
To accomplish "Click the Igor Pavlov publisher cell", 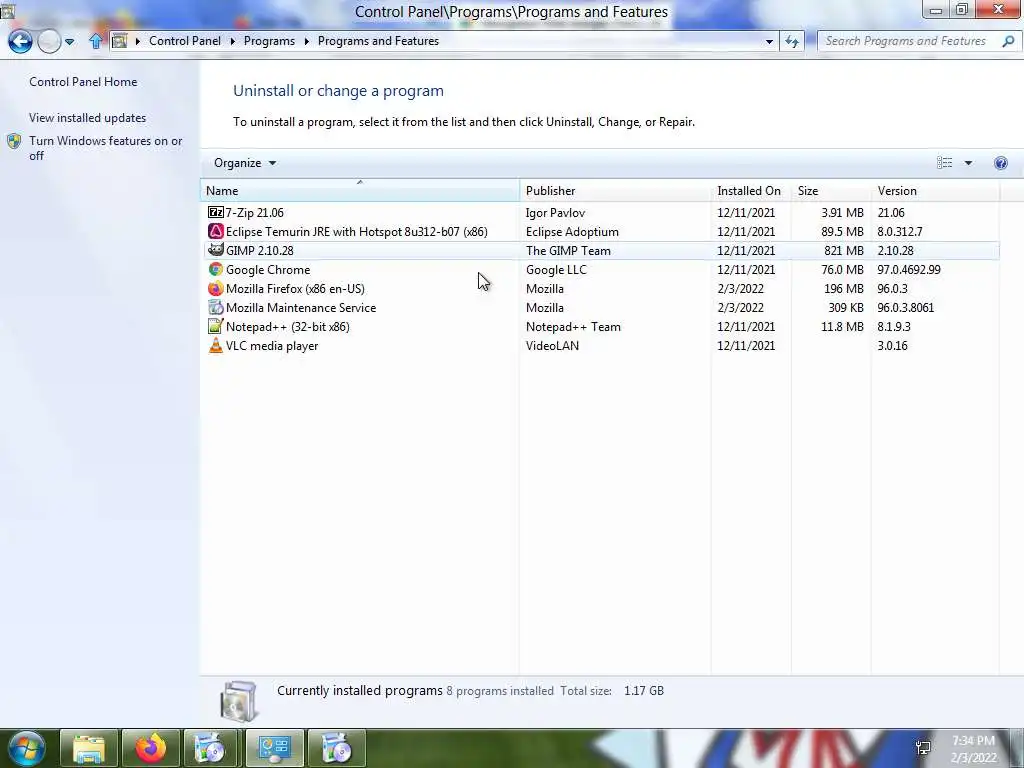I will pyautogui.click(x=556, y=212).
